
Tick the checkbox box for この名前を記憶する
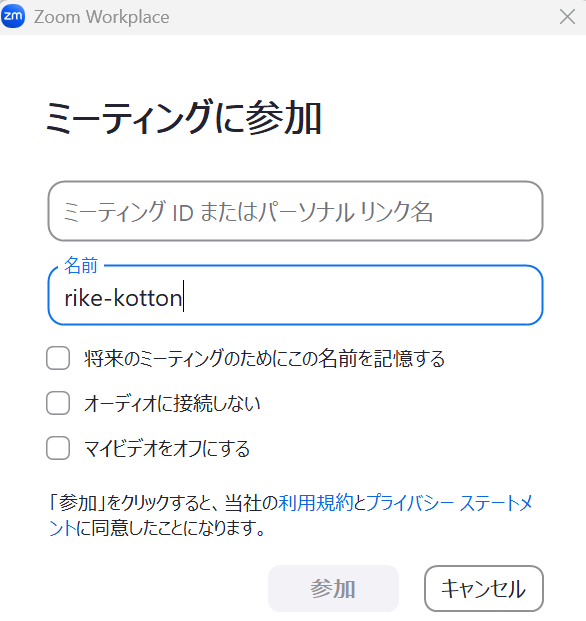pyautogui.click(x=58, y=358)
